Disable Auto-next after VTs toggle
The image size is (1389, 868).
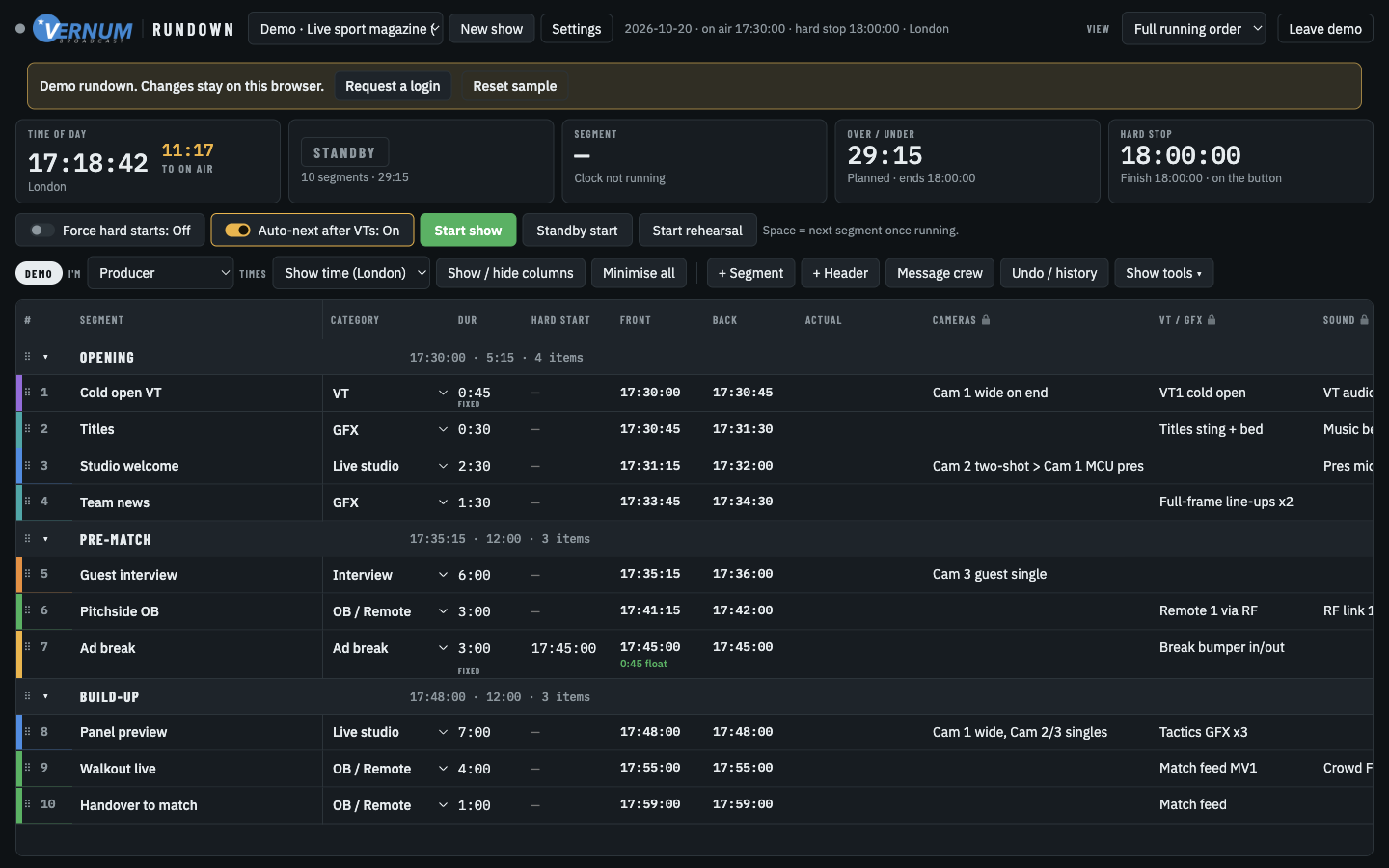click(x=237, y=231)
